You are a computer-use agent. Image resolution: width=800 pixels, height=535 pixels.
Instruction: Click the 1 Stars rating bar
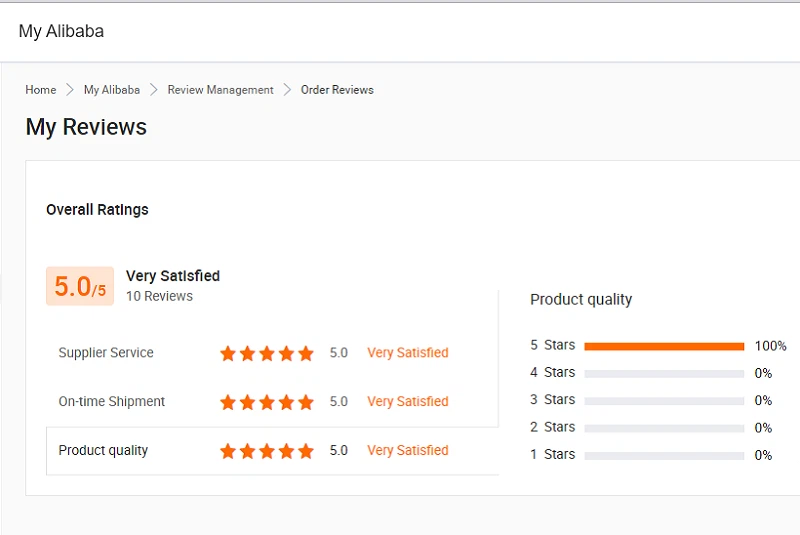pos(664,455)
